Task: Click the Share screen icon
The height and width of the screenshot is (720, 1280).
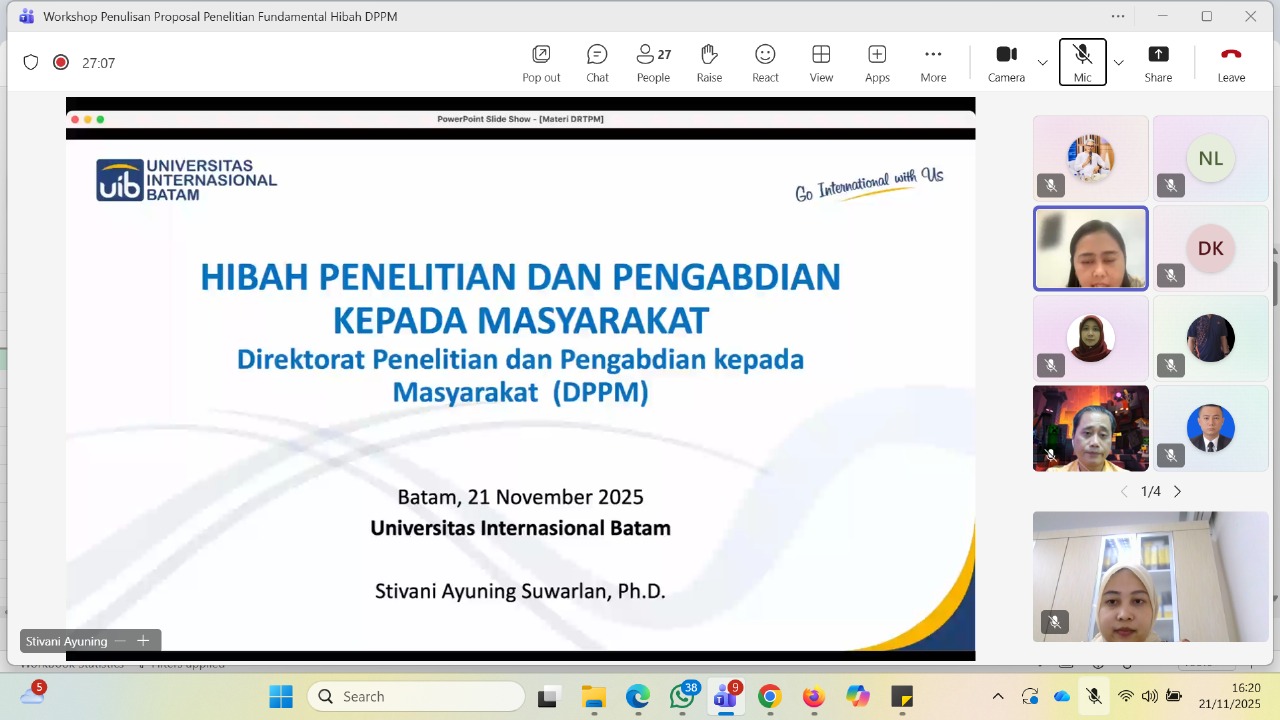Action: click(1158, 63)
